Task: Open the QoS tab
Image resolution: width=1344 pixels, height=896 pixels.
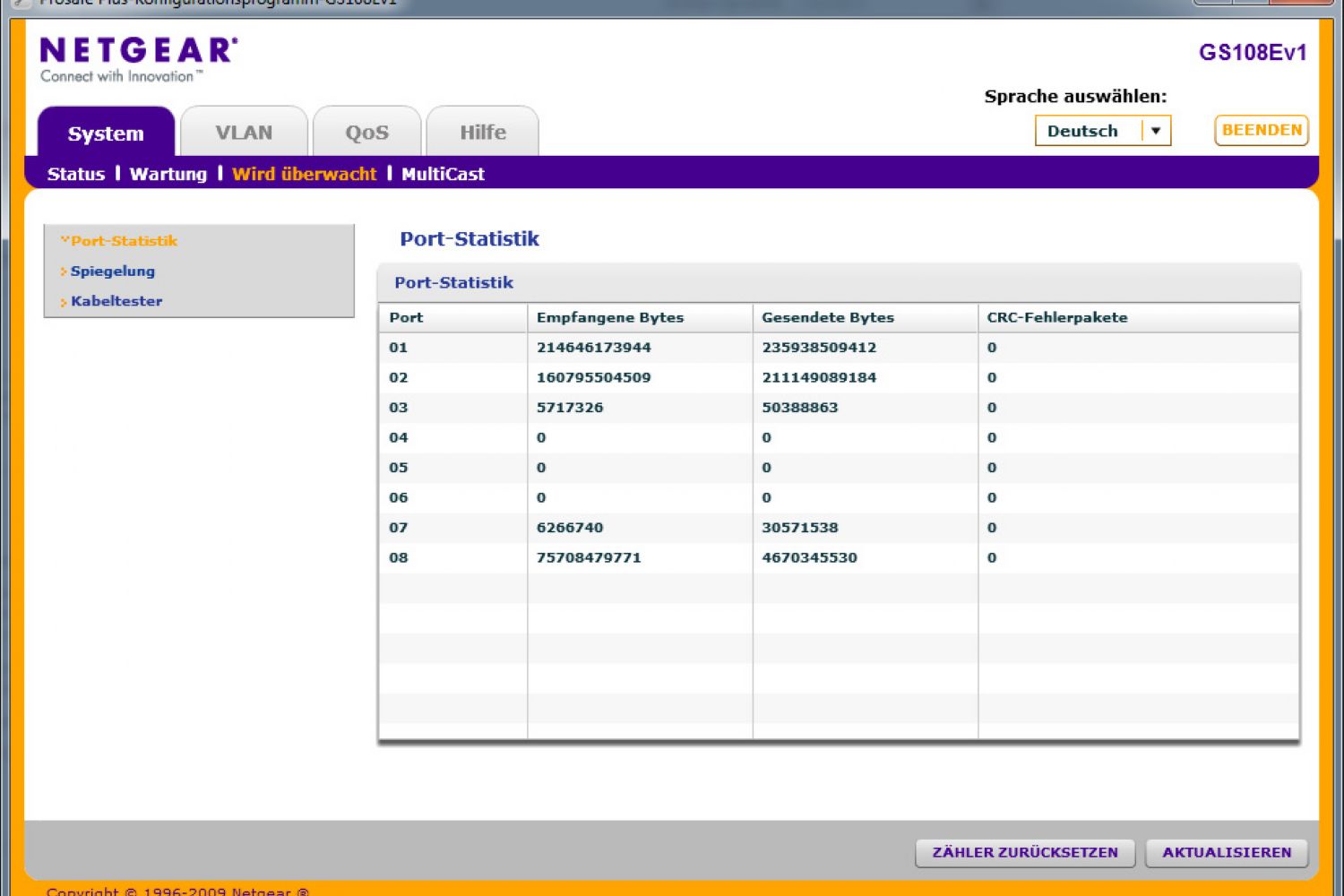Action: tap(366, 133)
